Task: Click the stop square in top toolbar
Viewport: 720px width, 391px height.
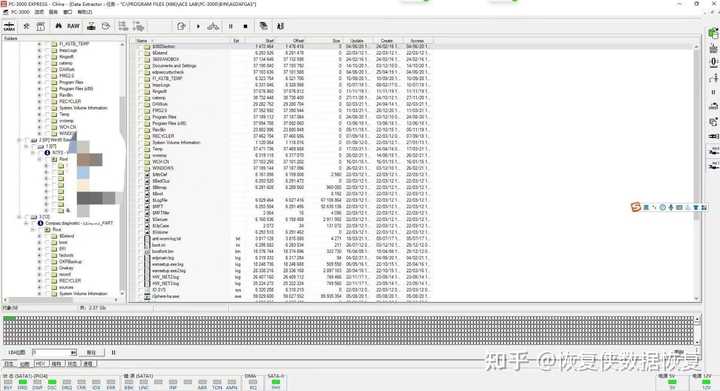Action: pyautogui.click(x=245, y=26)
